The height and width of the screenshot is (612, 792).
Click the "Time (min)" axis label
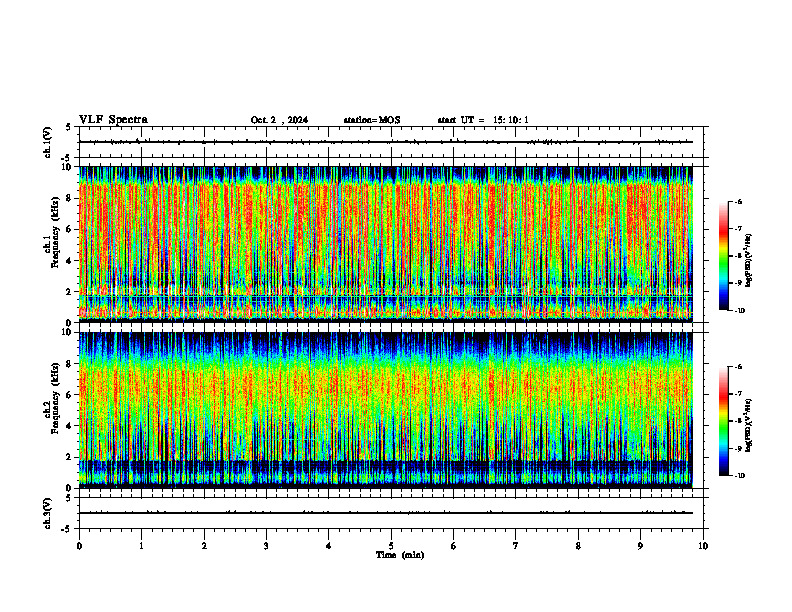[x=400, y=555]
